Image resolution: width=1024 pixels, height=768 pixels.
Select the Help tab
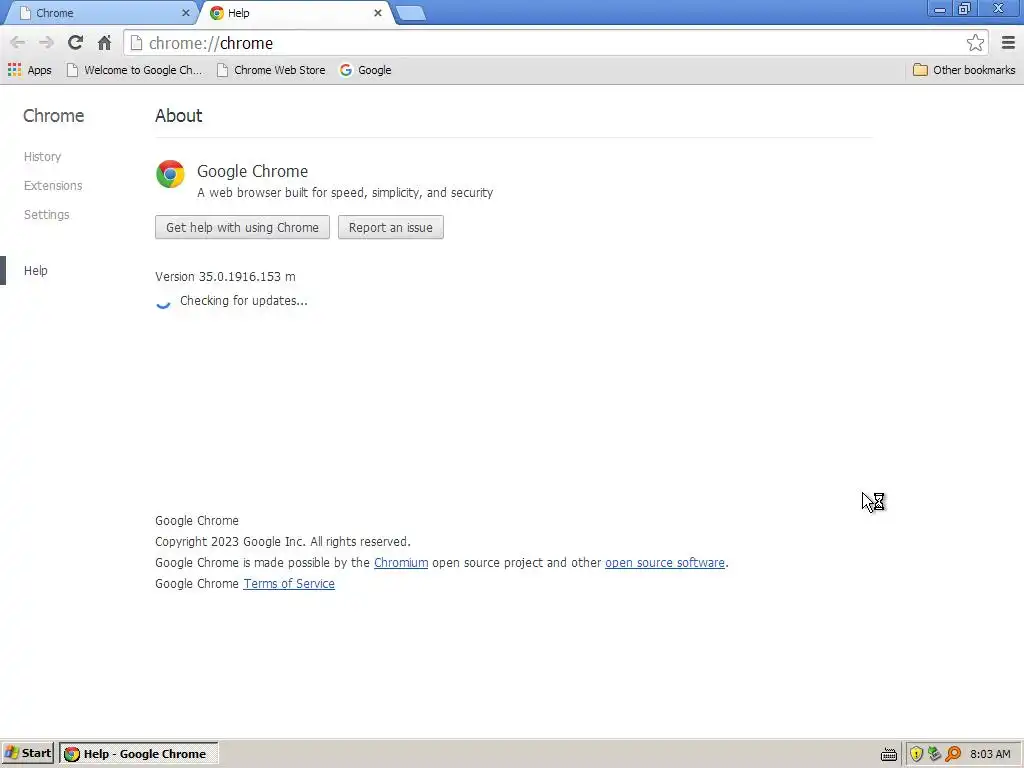point(294,13)
